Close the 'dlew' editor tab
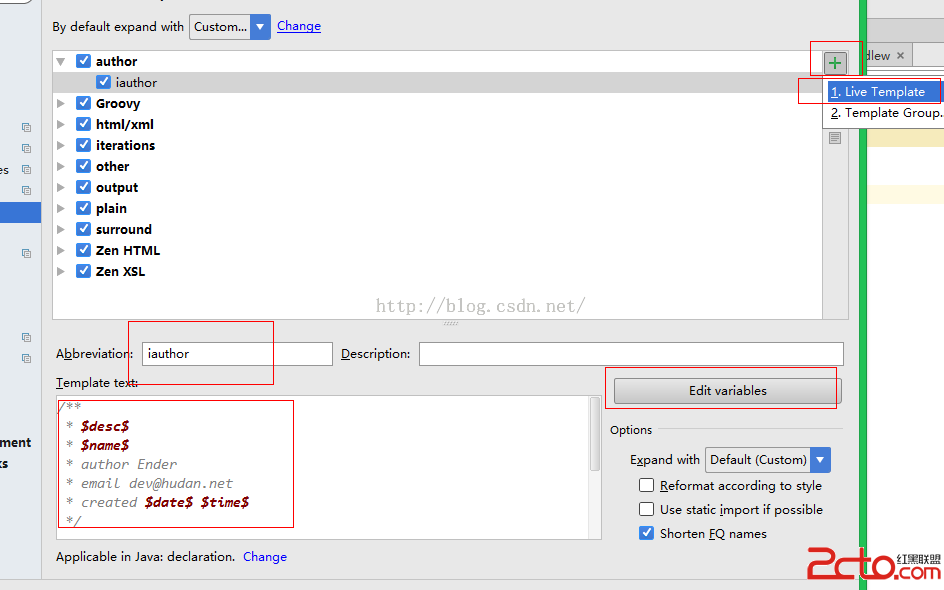The width and height of the screenshot is (944, 590). pos(901,55)
